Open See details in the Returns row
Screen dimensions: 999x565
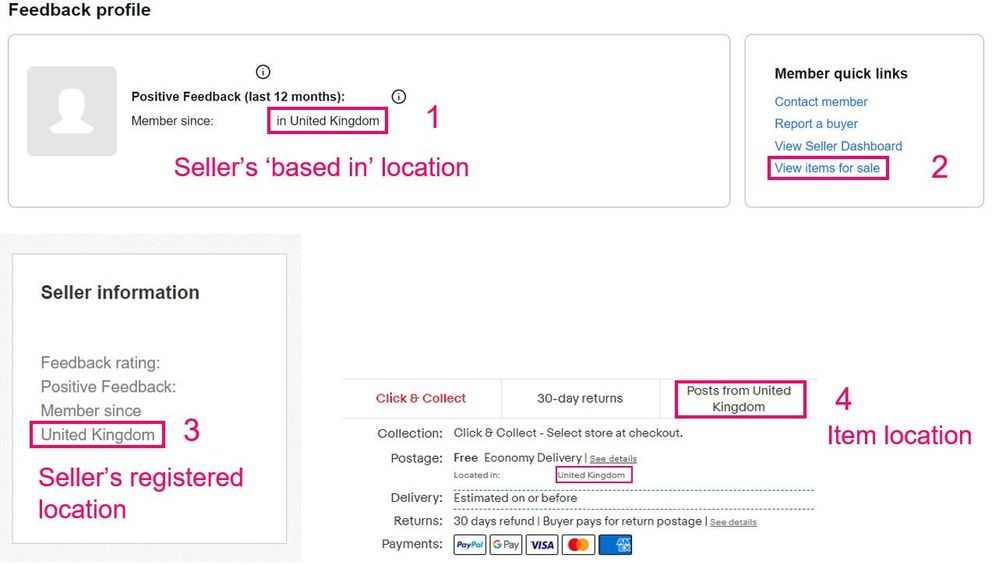point(733,522)
